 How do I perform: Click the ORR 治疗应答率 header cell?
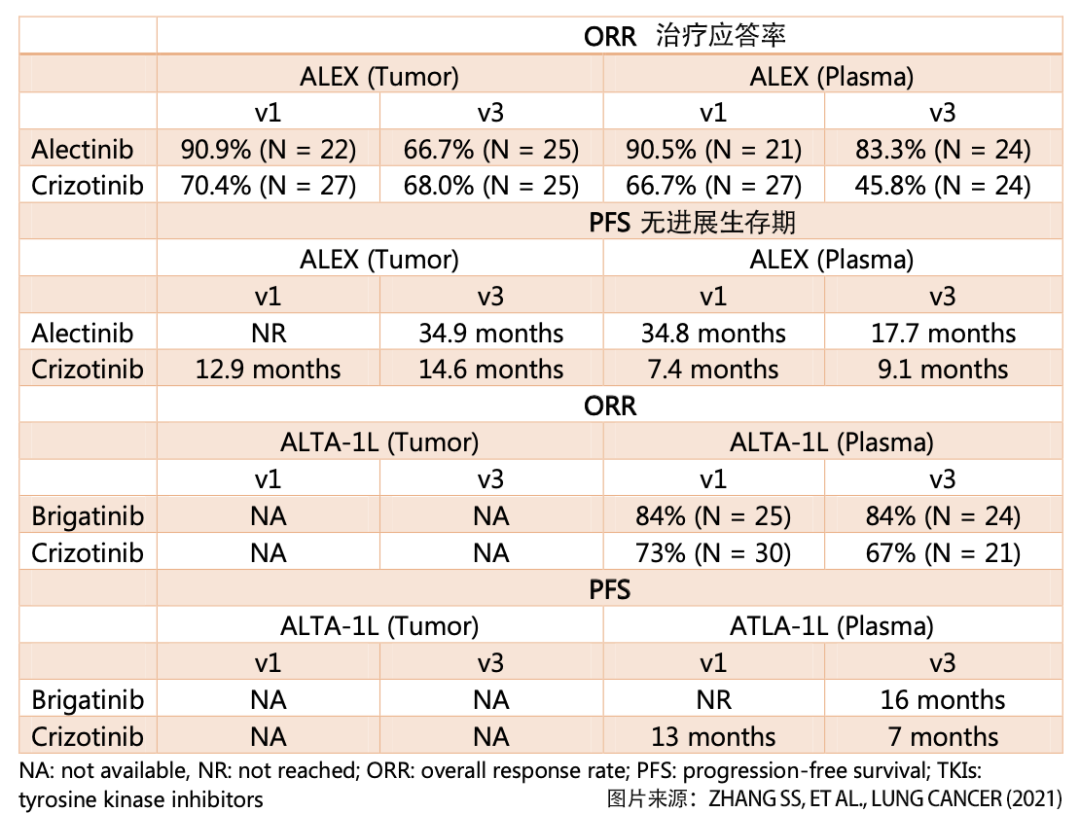coord(685,37)
